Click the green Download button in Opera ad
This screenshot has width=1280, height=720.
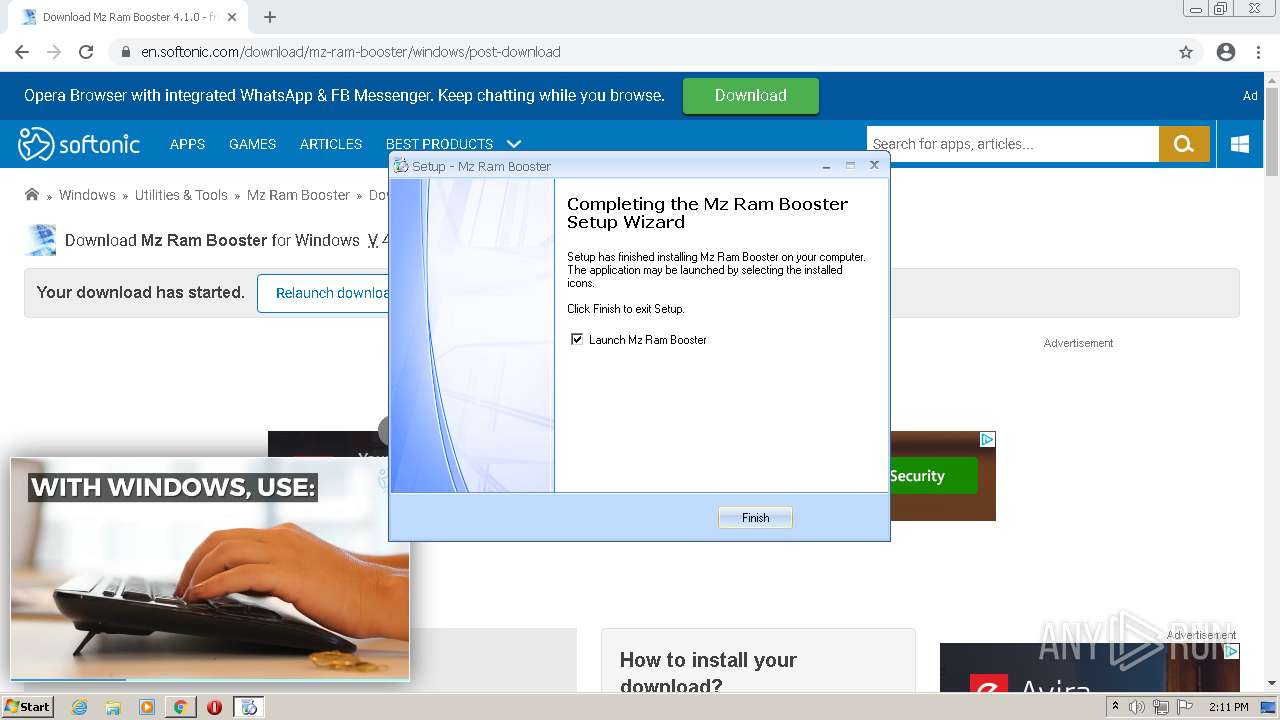750,95
